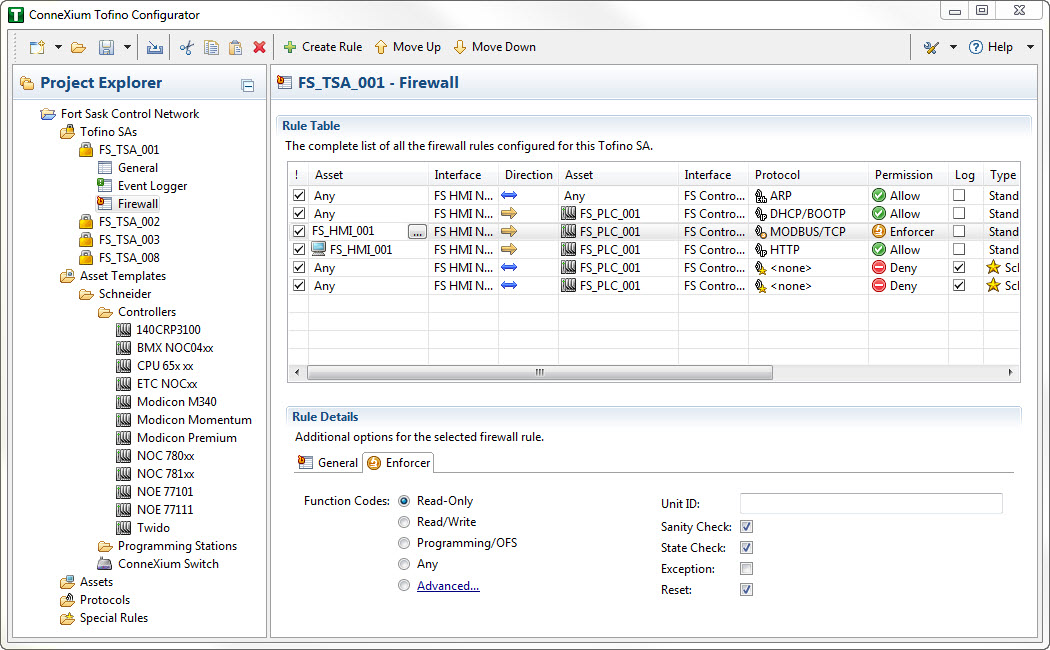
Task: Click the Paste clipboard icon
Action: (235, 47)
